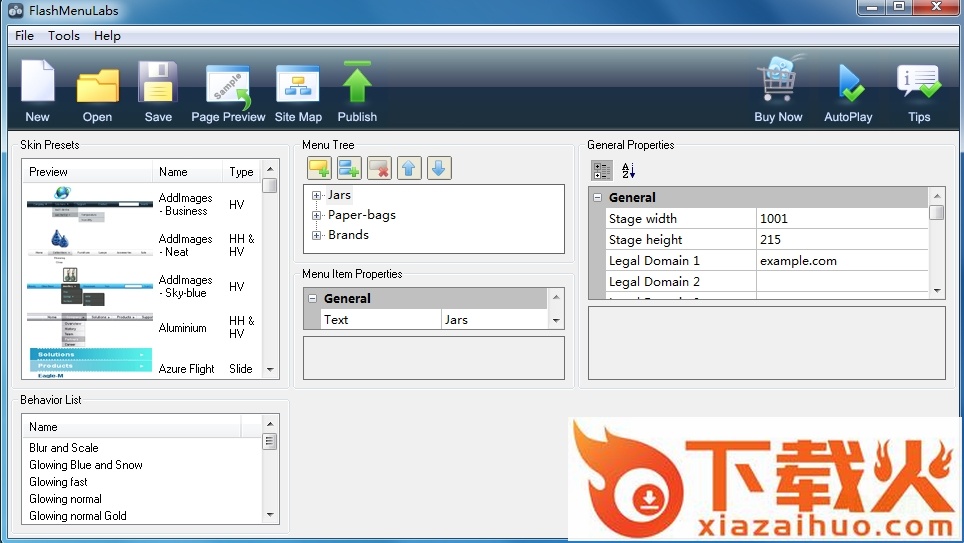The height and width of the screenshot is (543, 964).
Task: Click the FlashMenuLabs title bar app icon
Action: [x=15, y=10]
